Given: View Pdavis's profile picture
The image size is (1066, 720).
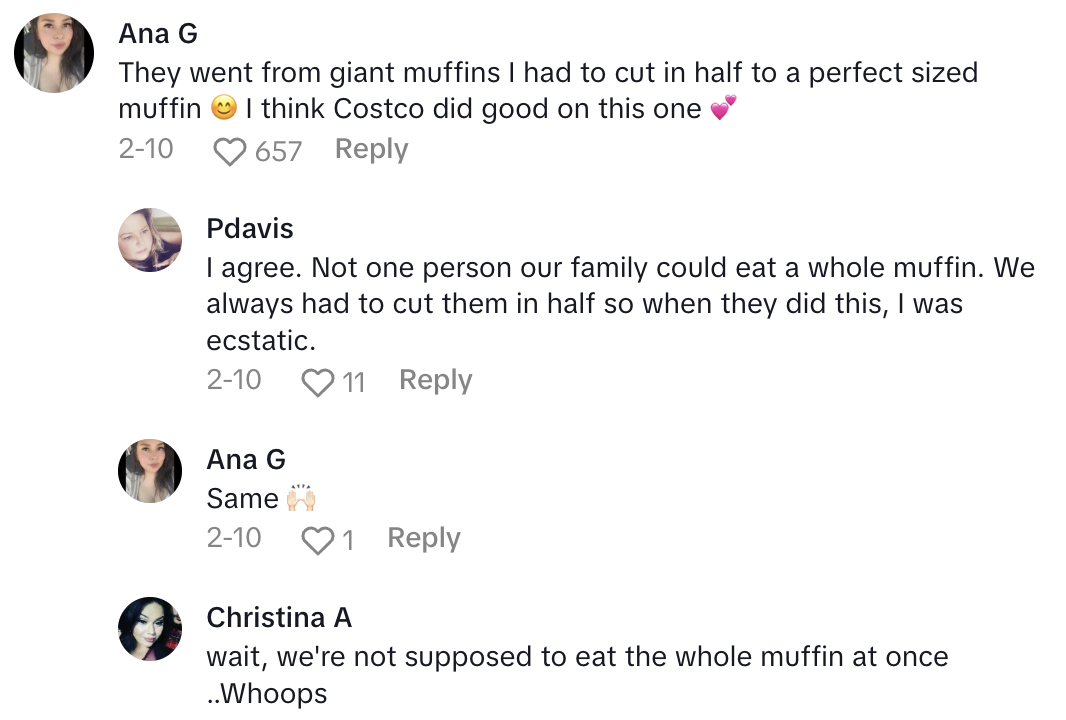Looking at the screenshot, I should point(150,240).
